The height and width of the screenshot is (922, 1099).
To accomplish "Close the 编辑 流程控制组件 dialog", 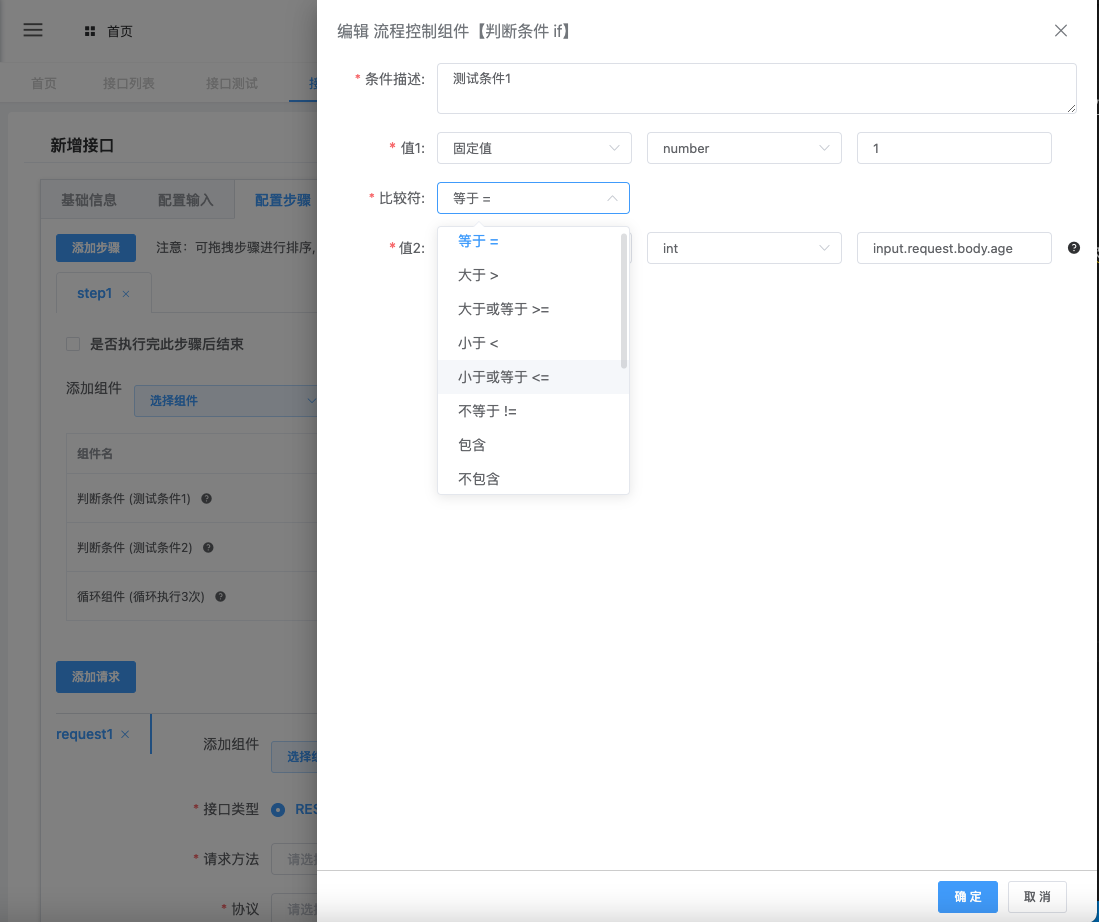I will (x=1060, y=30).
